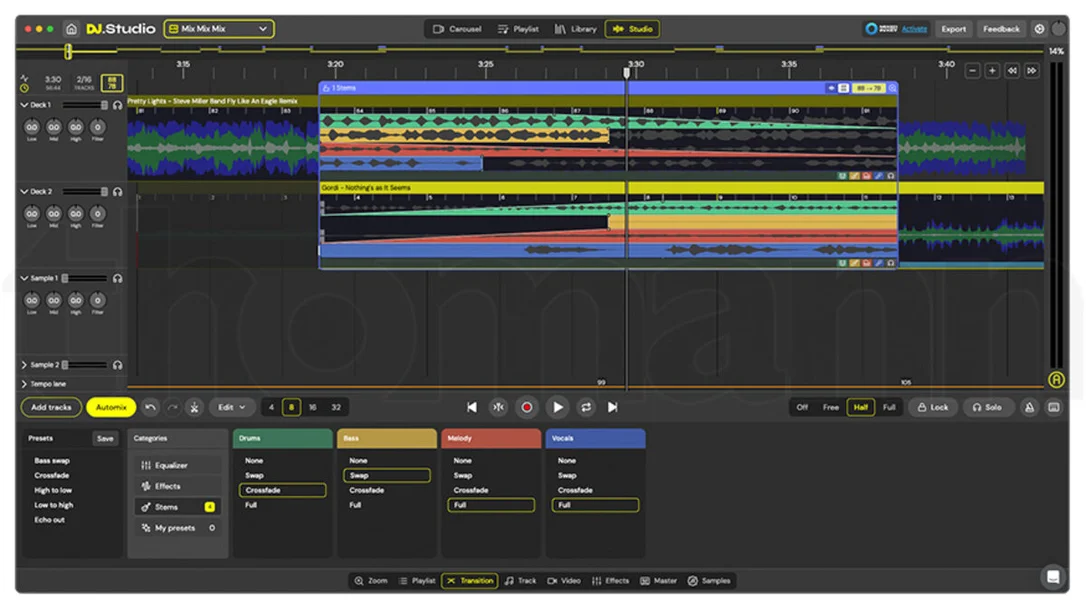Viewport: 1086px width, 610px height.
Task: Click the home icon beside DJ.Studio logo
Action: [x=71, y=29]
